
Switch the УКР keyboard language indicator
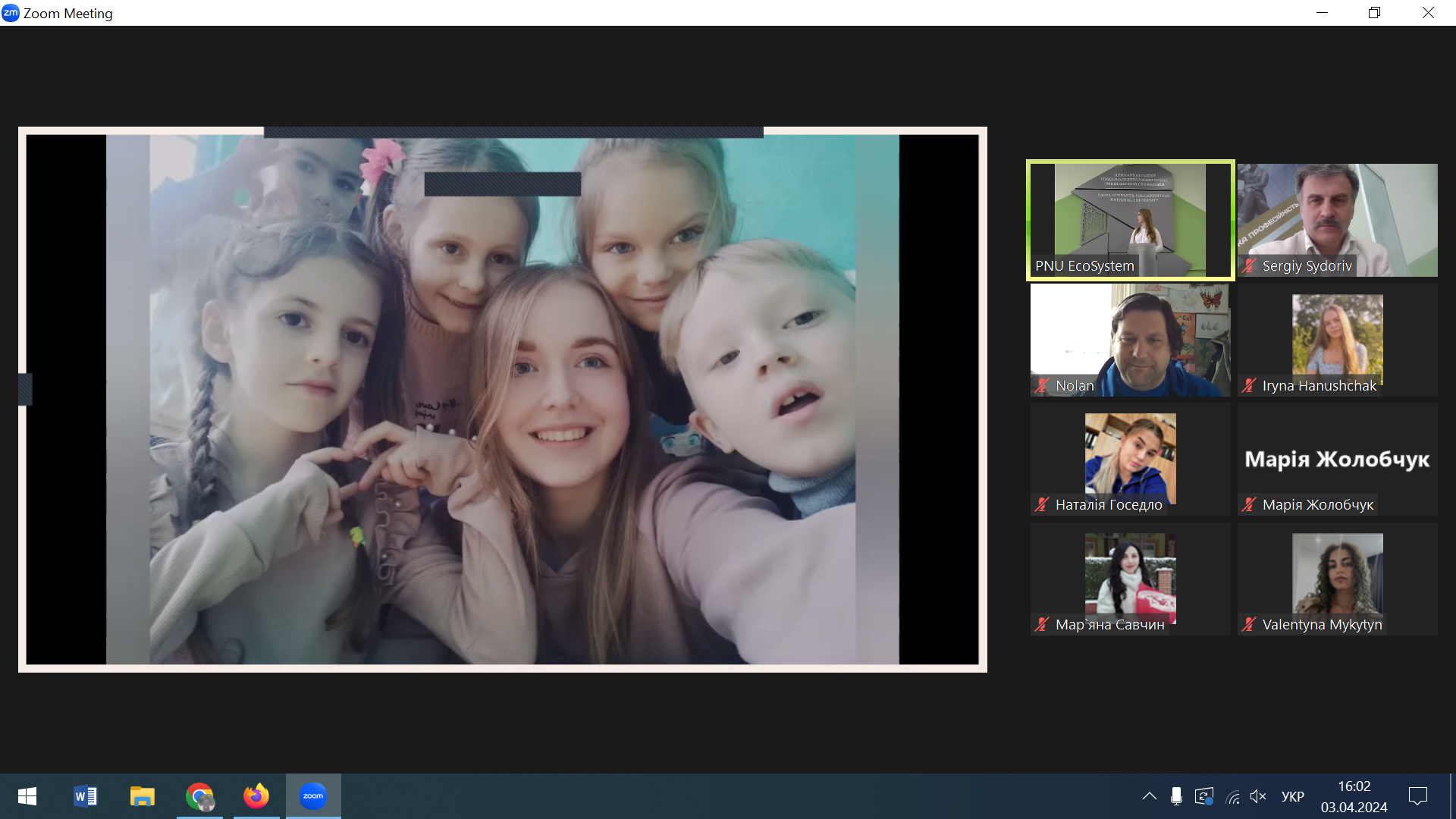coord(1292,796)
